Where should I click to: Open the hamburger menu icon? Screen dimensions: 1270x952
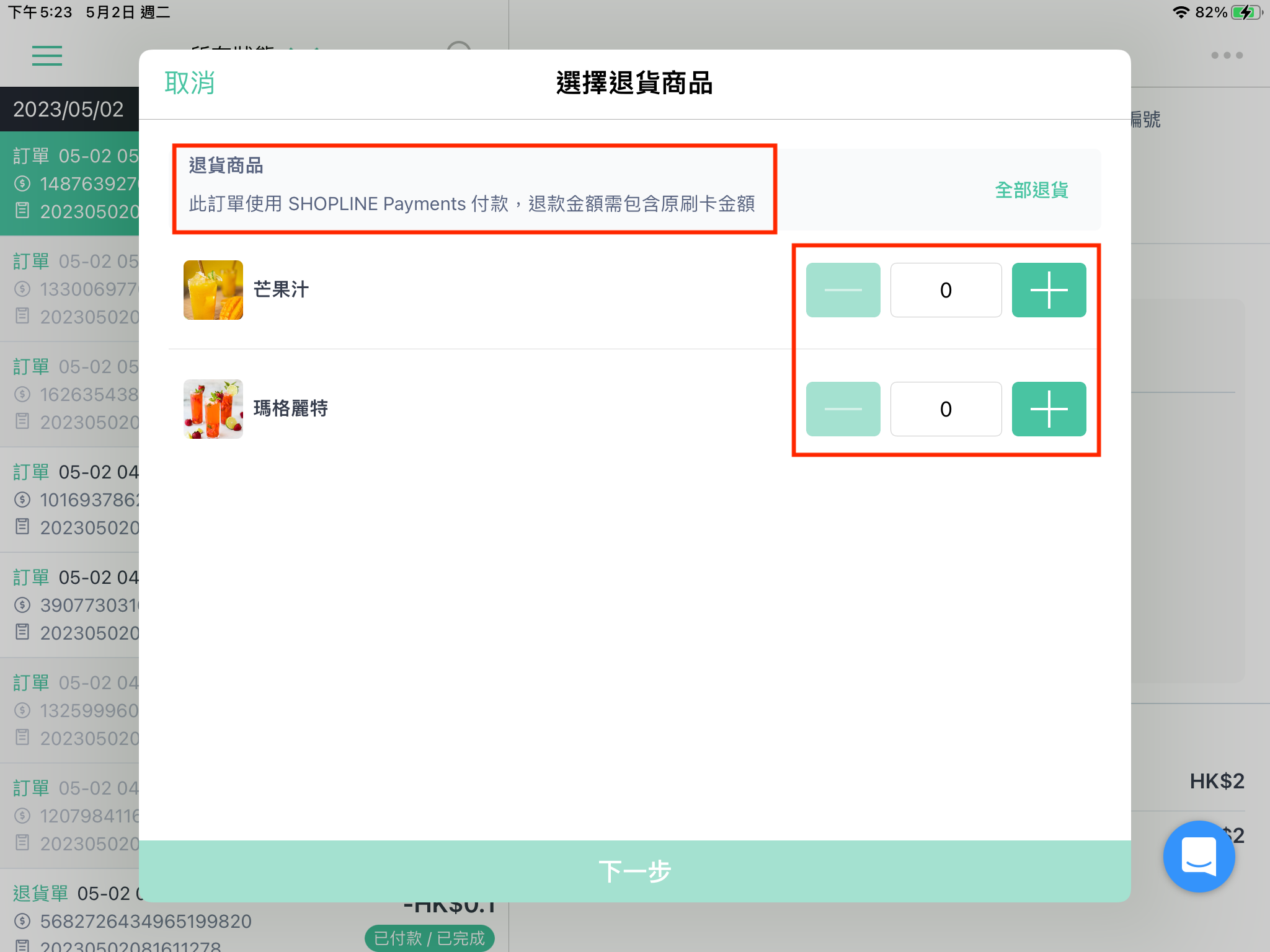coord(47,56)
